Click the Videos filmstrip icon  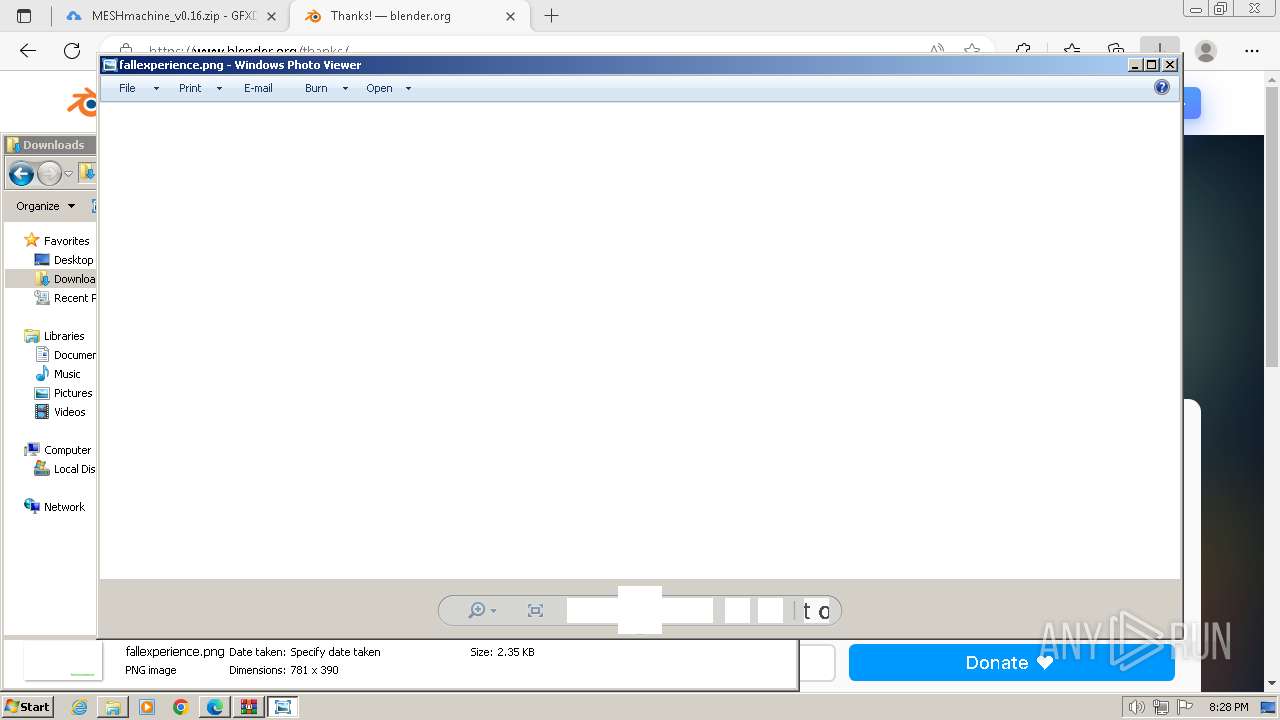[x=42, y=411]
